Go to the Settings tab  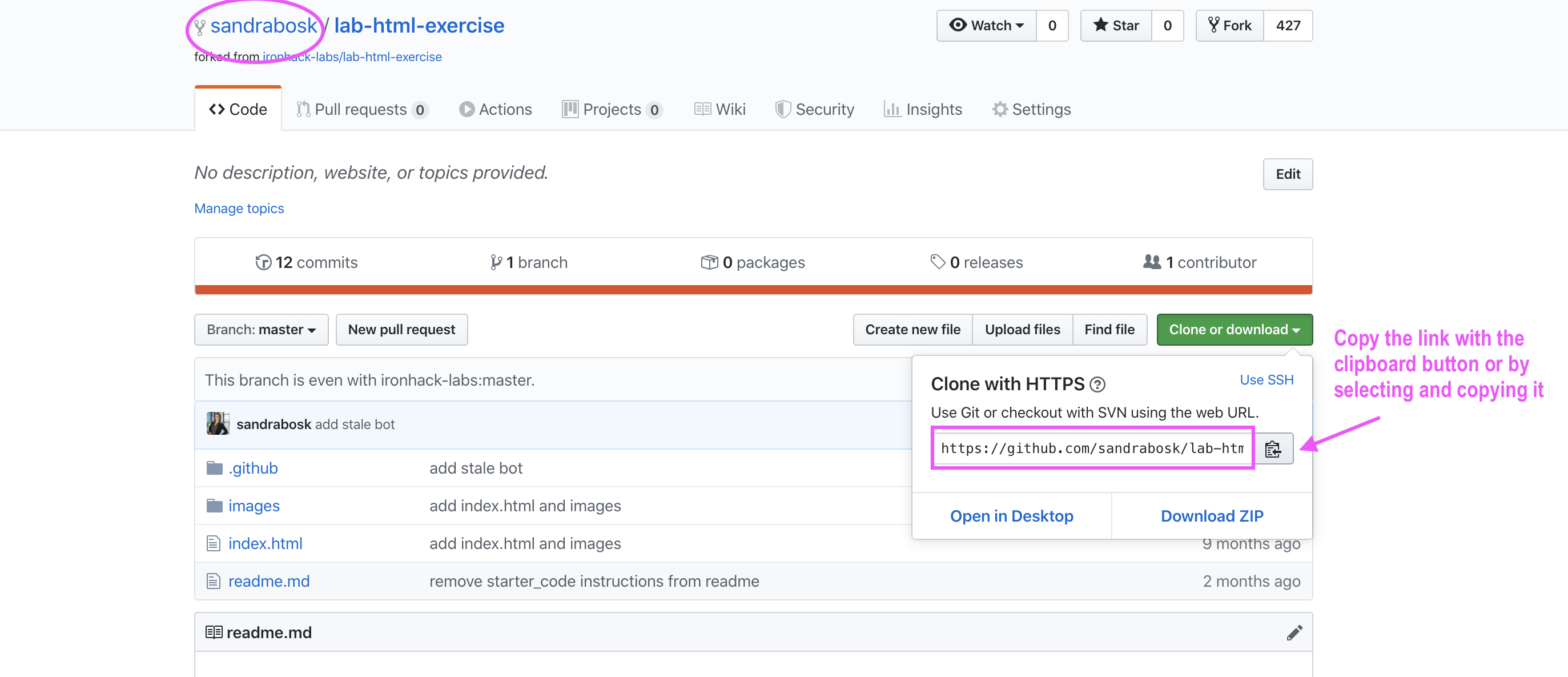click(x=1031, y=110)
